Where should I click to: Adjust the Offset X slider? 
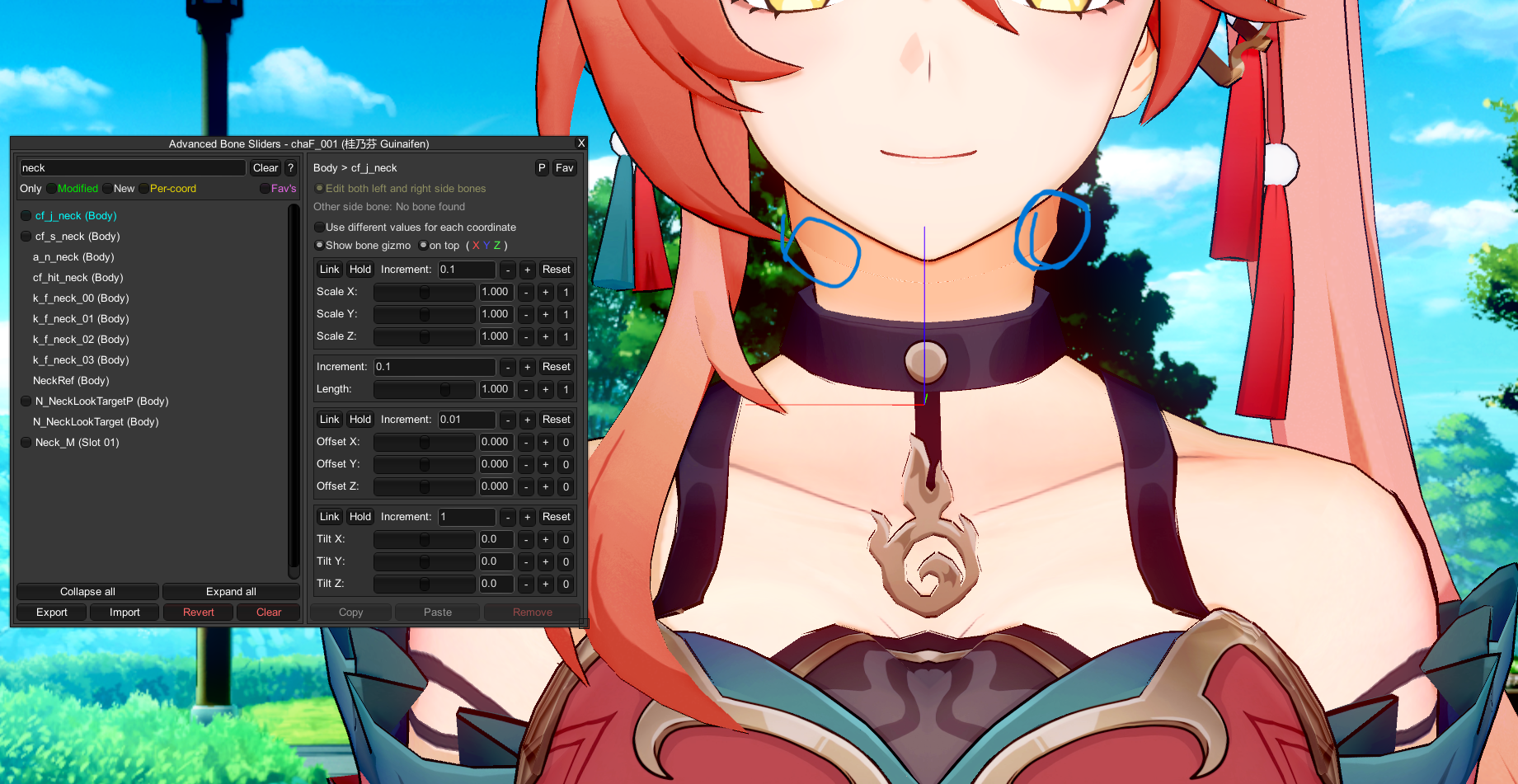425,442
